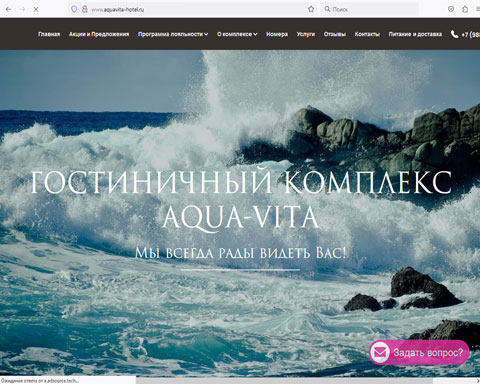480x384 pixels.
Task: Open the Услуги menu item
Action: pos(306,34)
